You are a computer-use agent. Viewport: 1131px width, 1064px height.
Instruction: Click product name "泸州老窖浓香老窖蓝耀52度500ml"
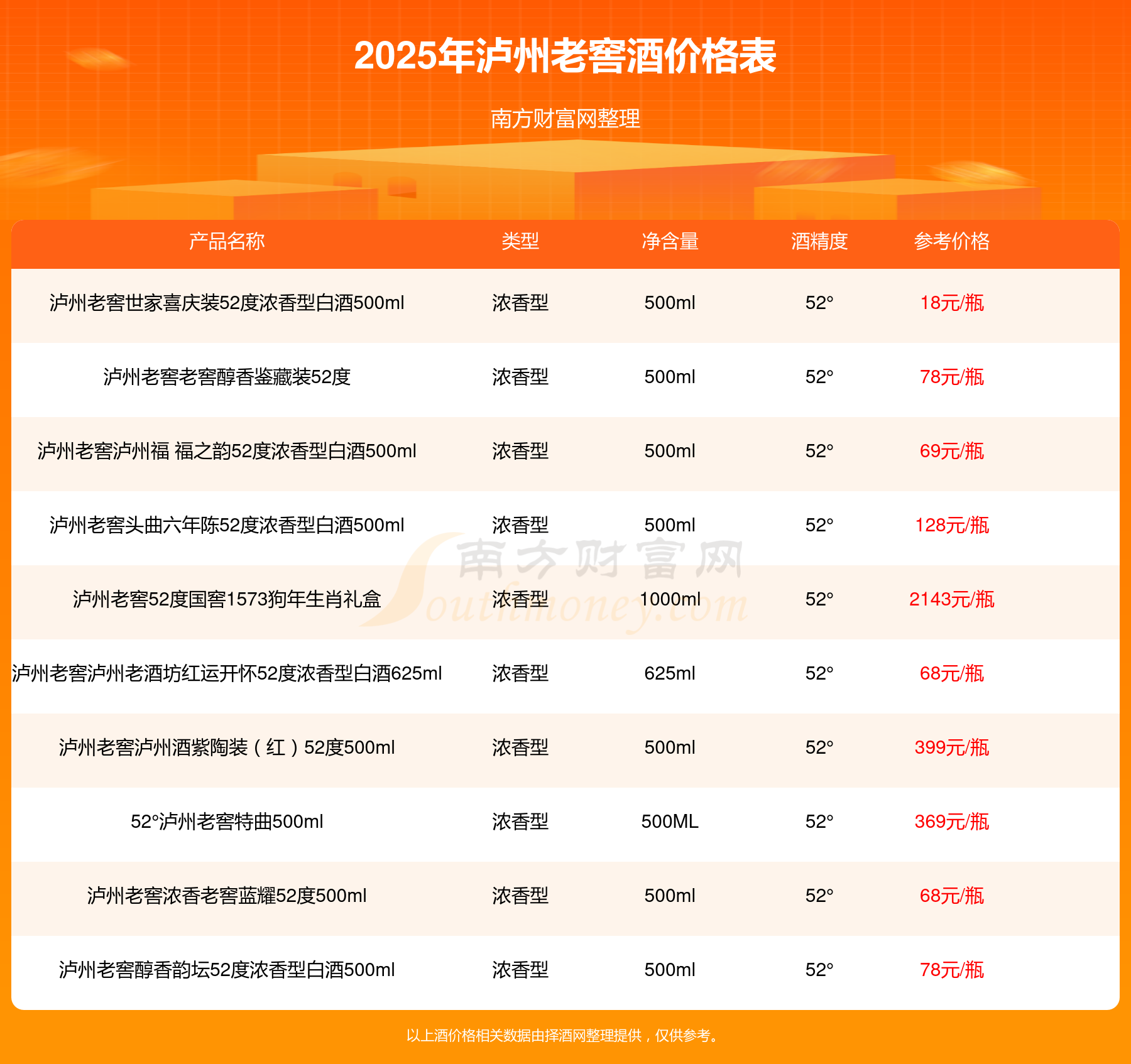tap(227, 896)
